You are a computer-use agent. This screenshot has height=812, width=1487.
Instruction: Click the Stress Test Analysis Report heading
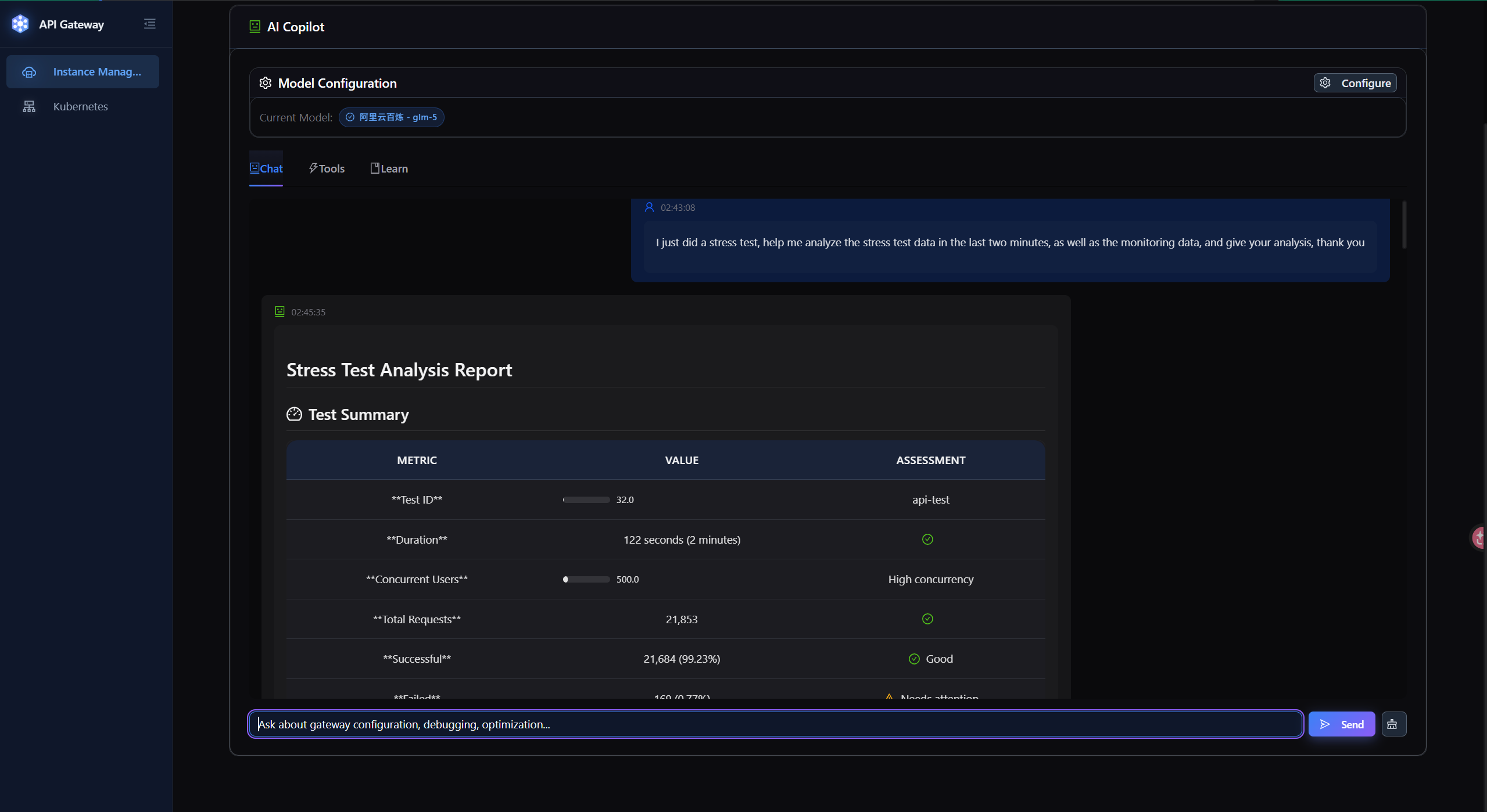click(399, 370)
